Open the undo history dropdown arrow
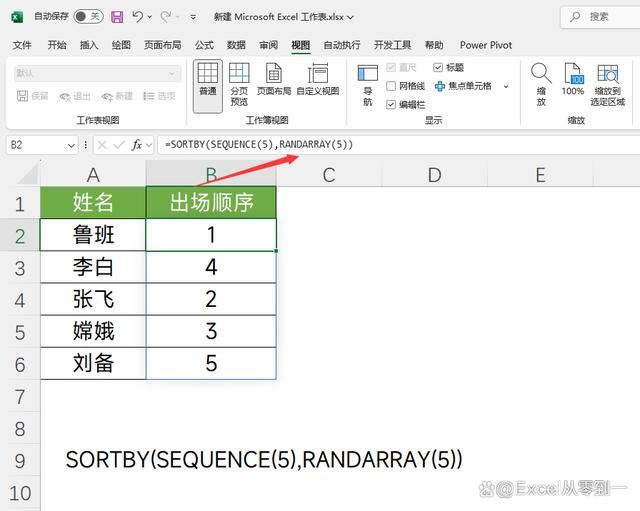Image resolution: width=640 pixels, height=511 pixels. [150, 17]
